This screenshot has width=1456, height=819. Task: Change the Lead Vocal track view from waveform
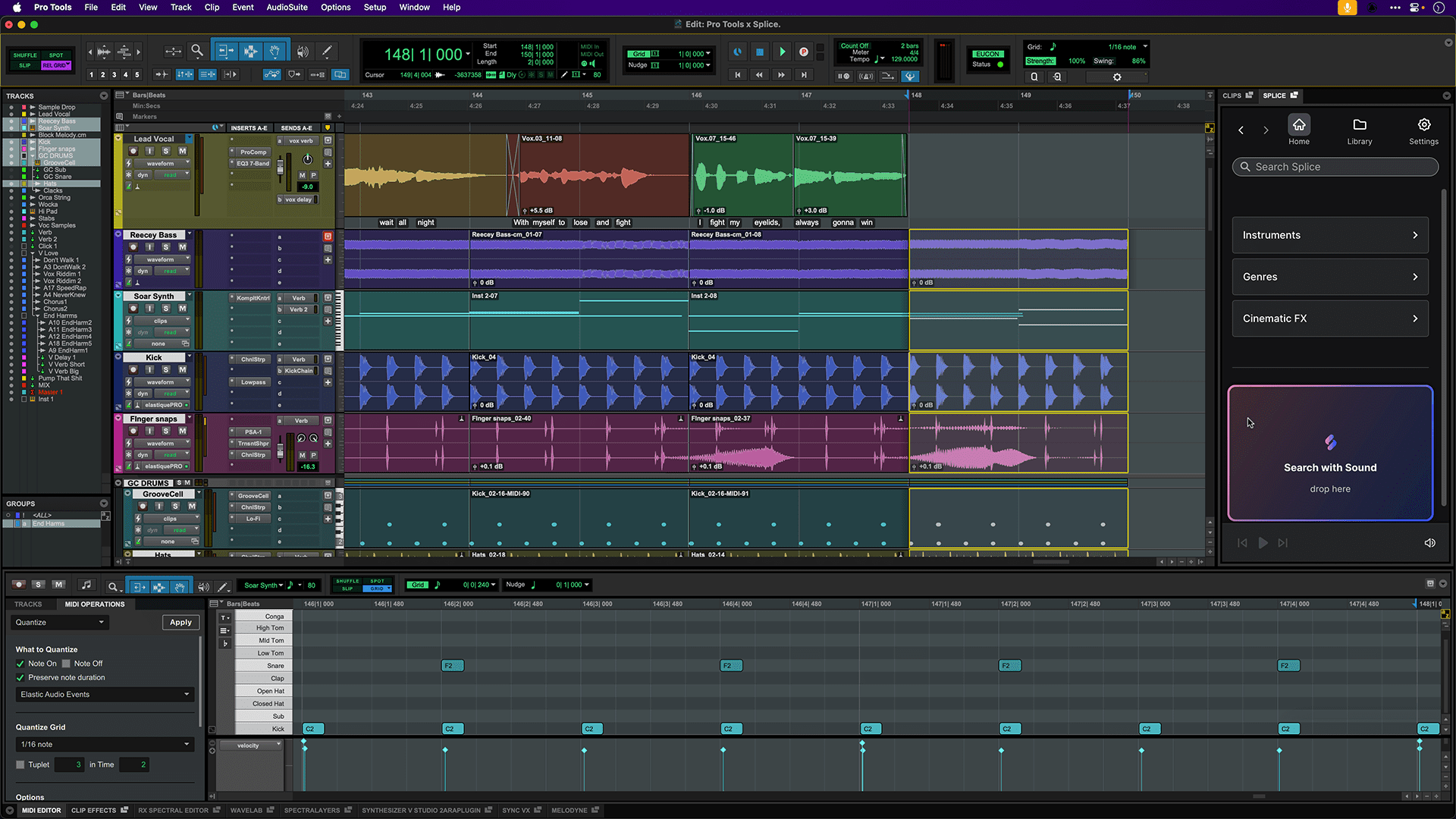(x=161, y=163)
